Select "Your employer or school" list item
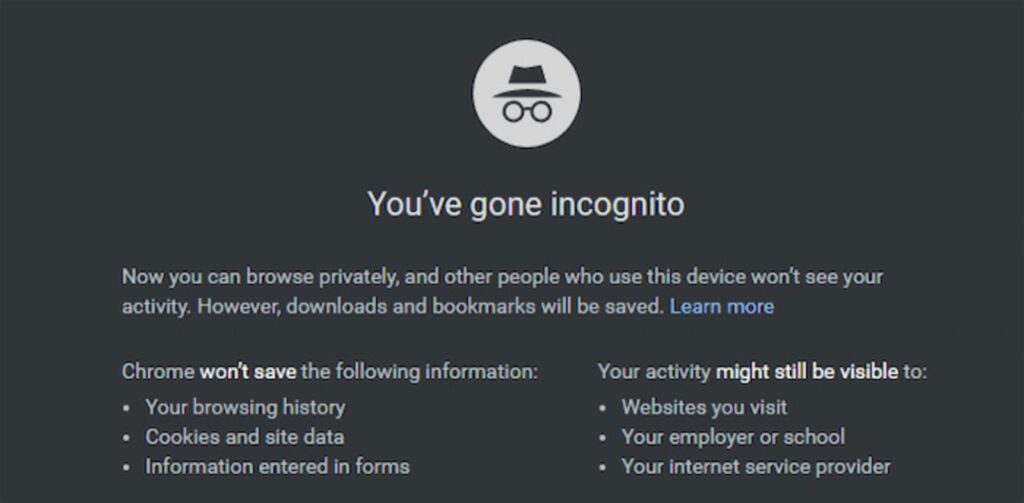1024x503 pixels. click(733, 437)
